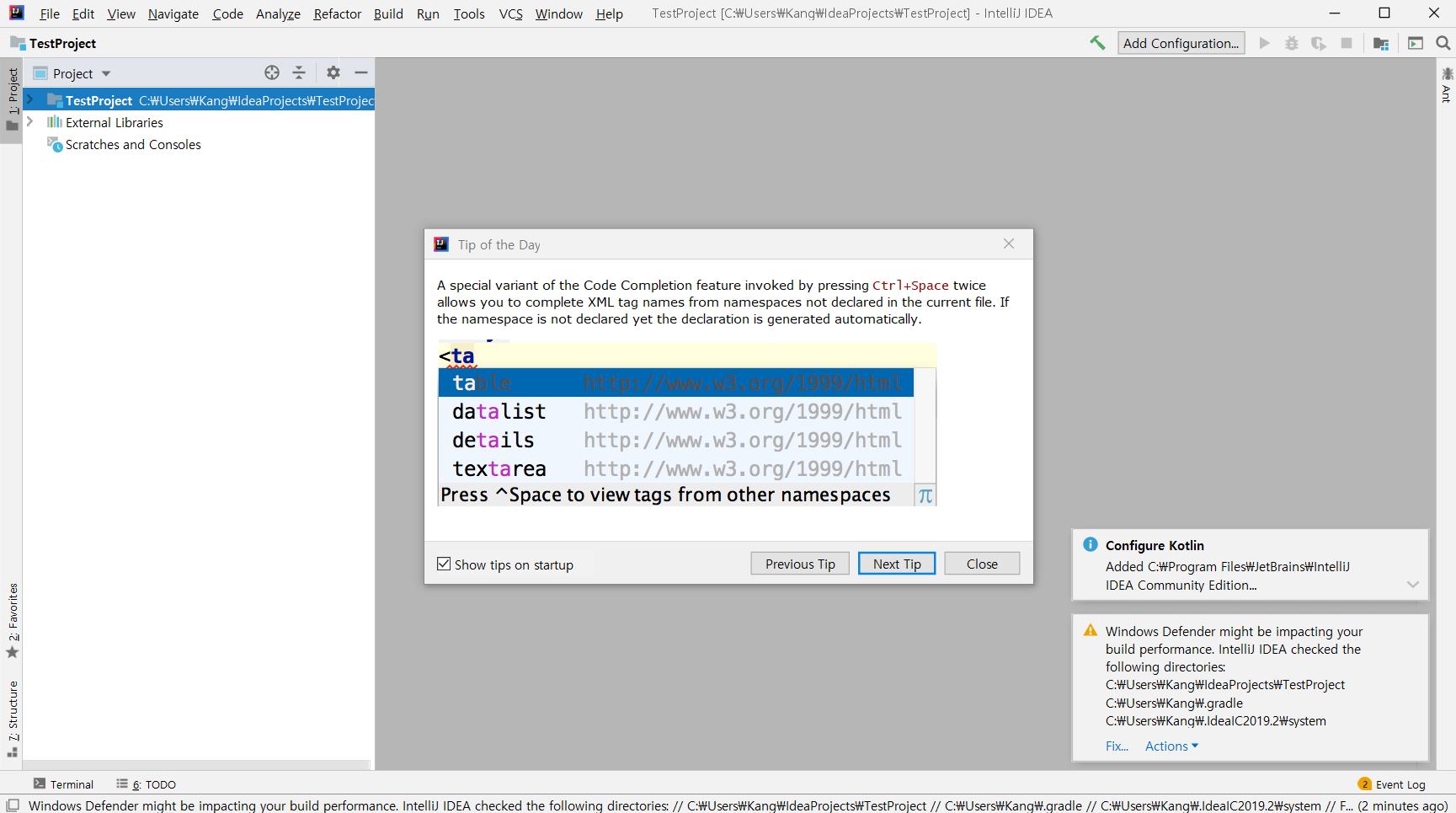Expand the External Libraries node
Image resolution: width=1456 pixels, height=813 pixels.
(x=30, y=121)
